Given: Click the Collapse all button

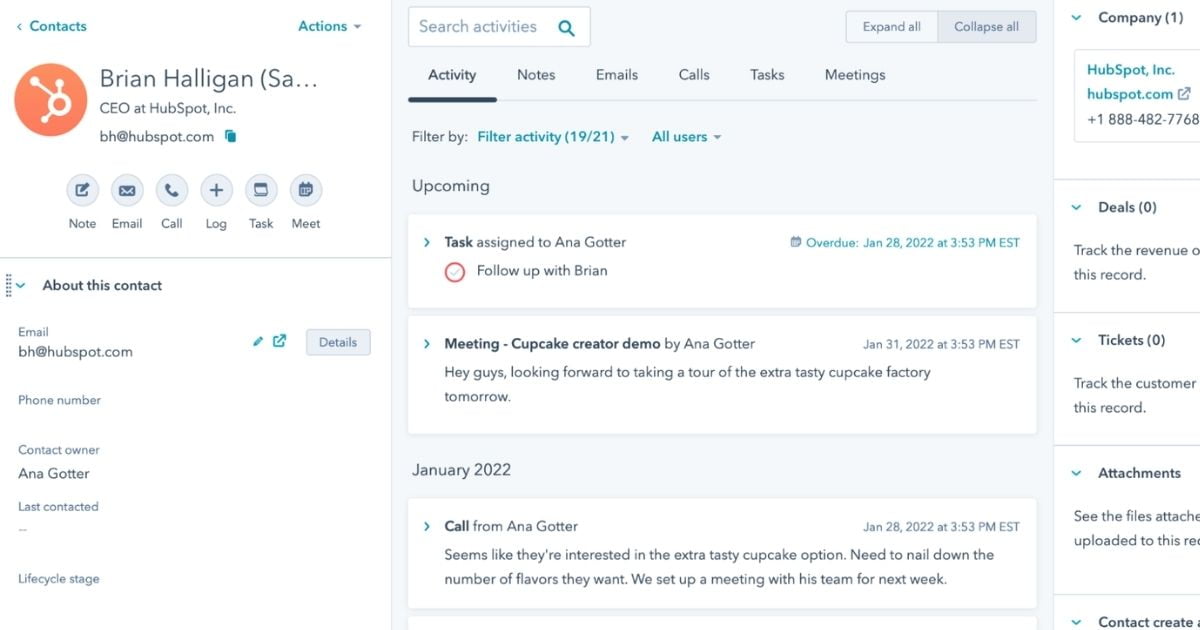Looking at the screenshot, I should click(x=987, y=27).
